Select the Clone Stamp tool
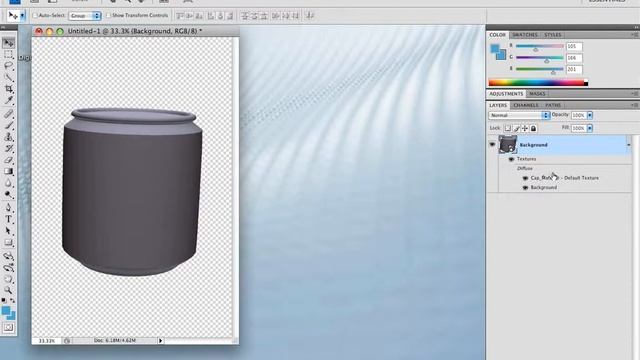 coord(8,137)
